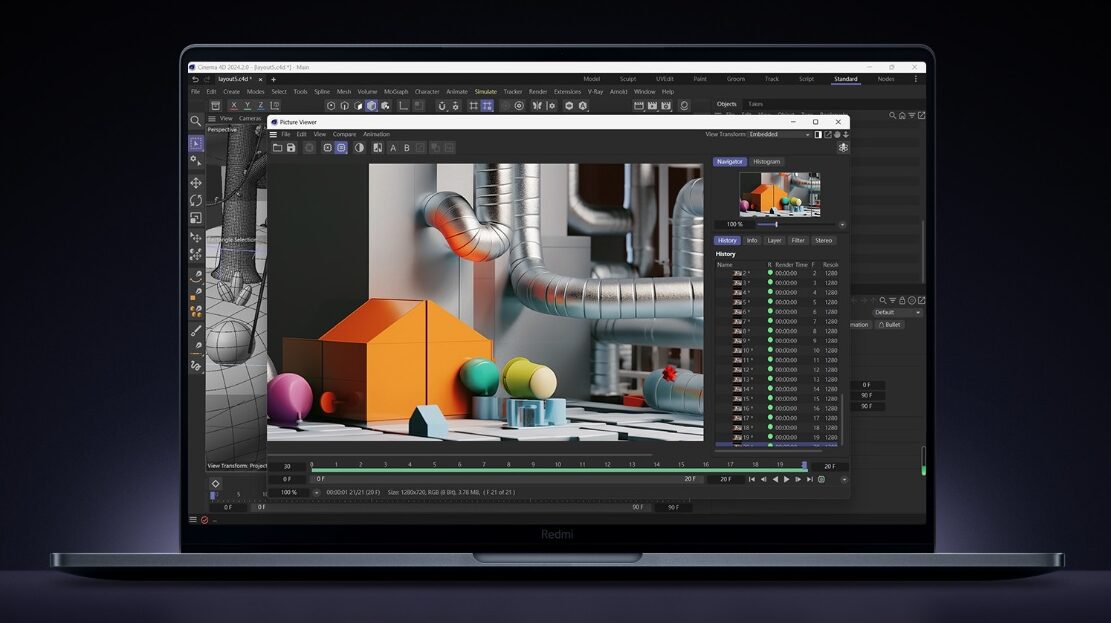Click the Bullet button
Image resolution: width=1111 pixels, height=623 pixels.
tap(889, 325)
